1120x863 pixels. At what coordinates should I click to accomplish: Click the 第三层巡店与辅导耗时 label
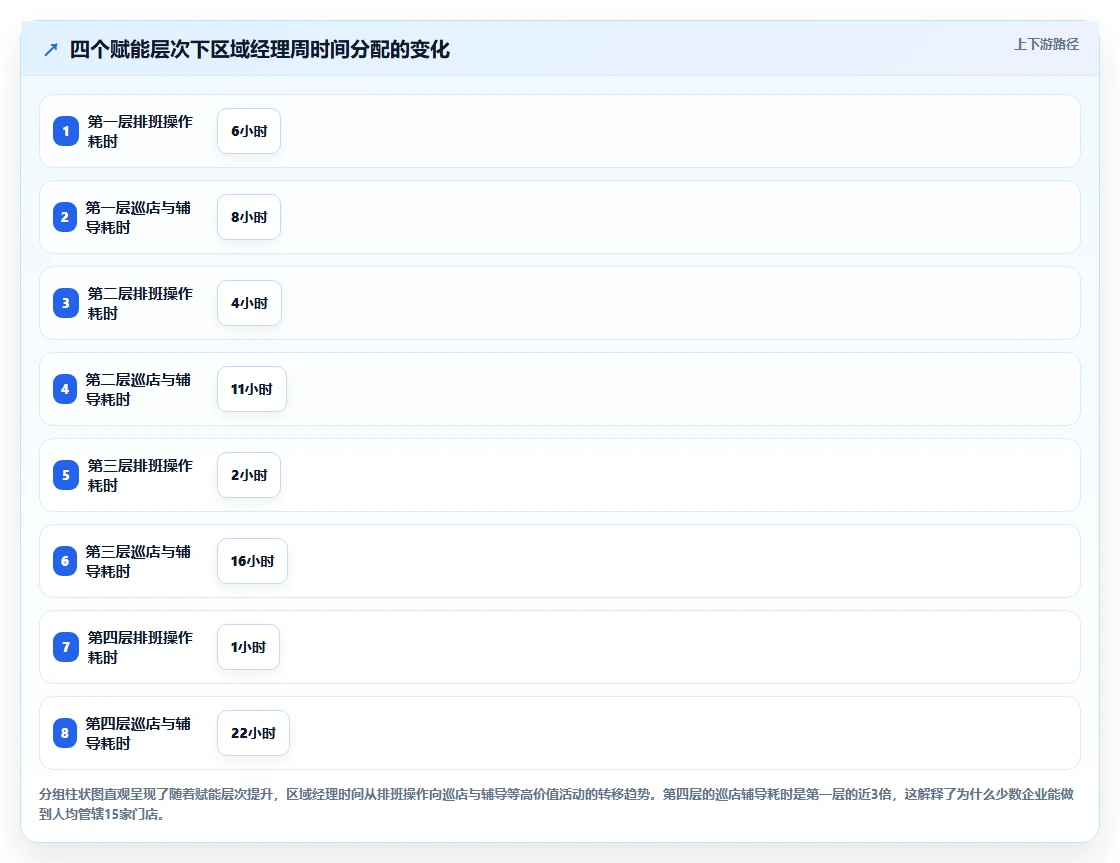[x=138, y=561]
